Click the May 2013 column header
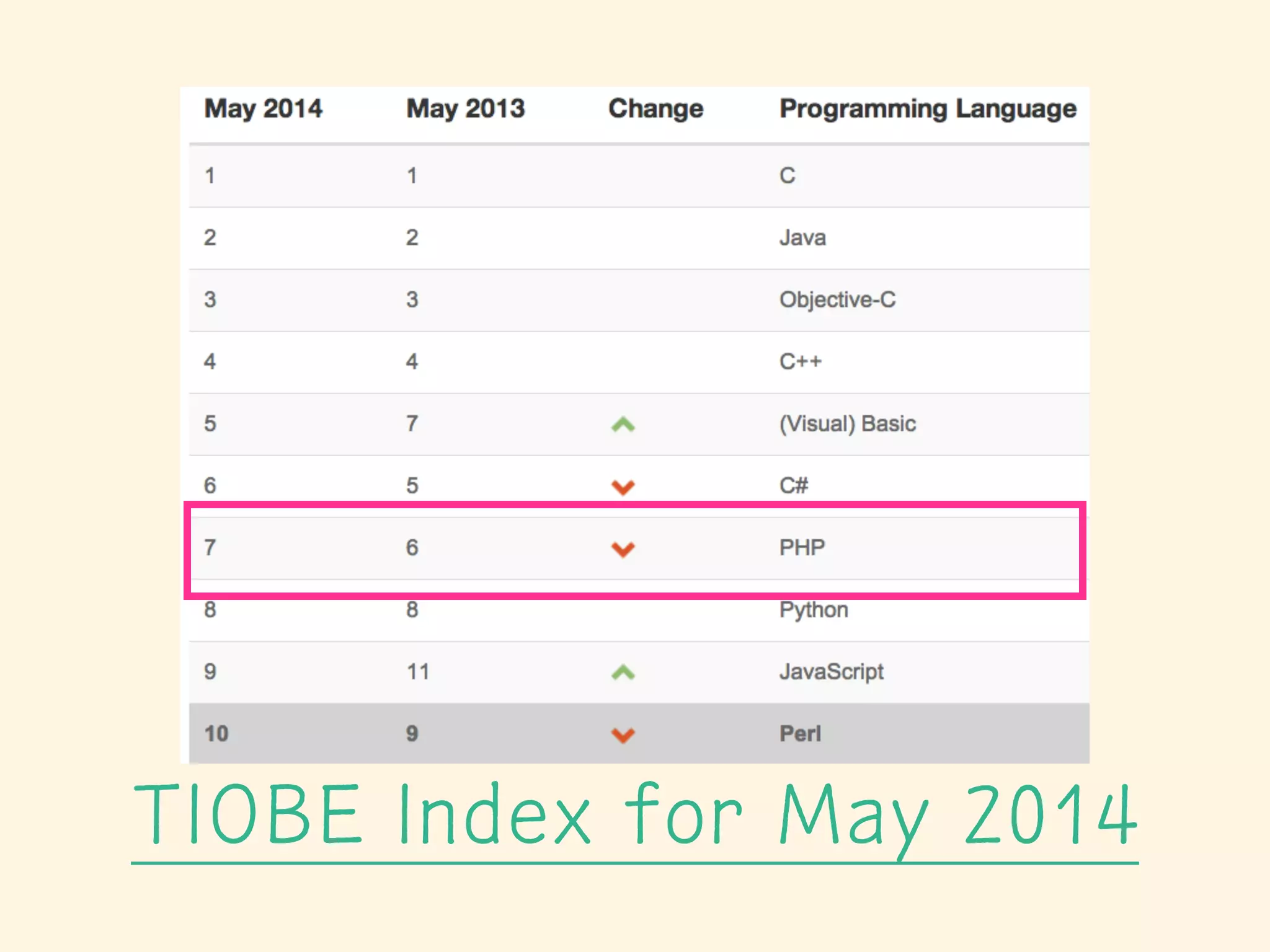This screenshot has width=1270, height=952. (466, 109)
